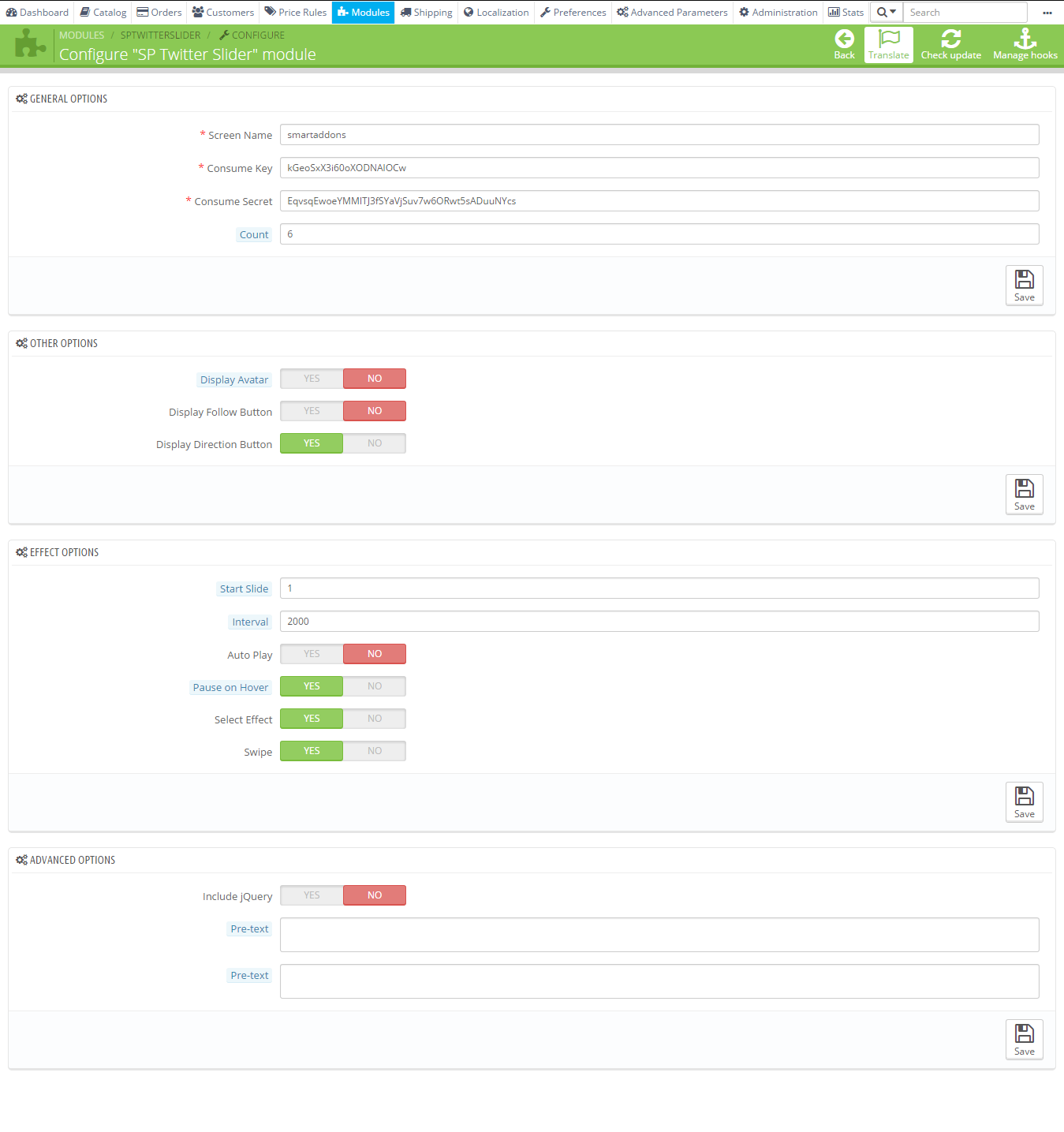This screenshot has width=1064, height=1132.
Task: Set Select Effect to NO
Action: click(375, 719)
